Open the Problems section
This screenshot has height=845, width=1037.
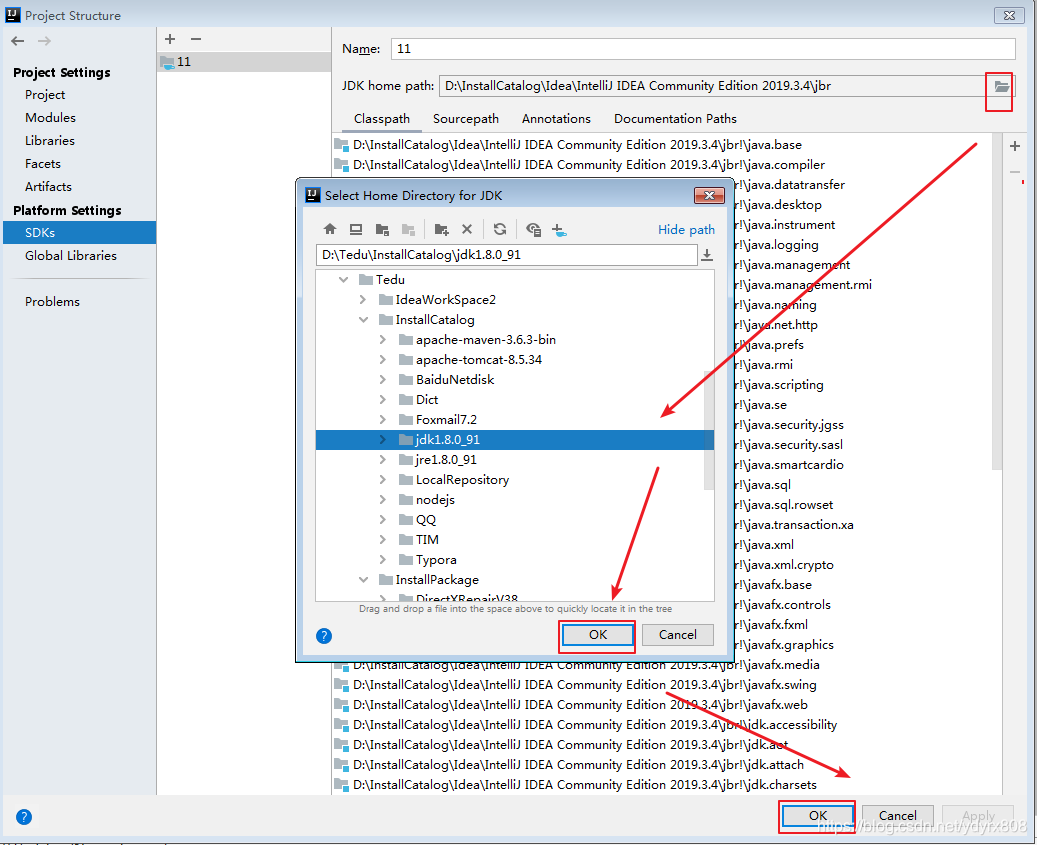[52, 302]
